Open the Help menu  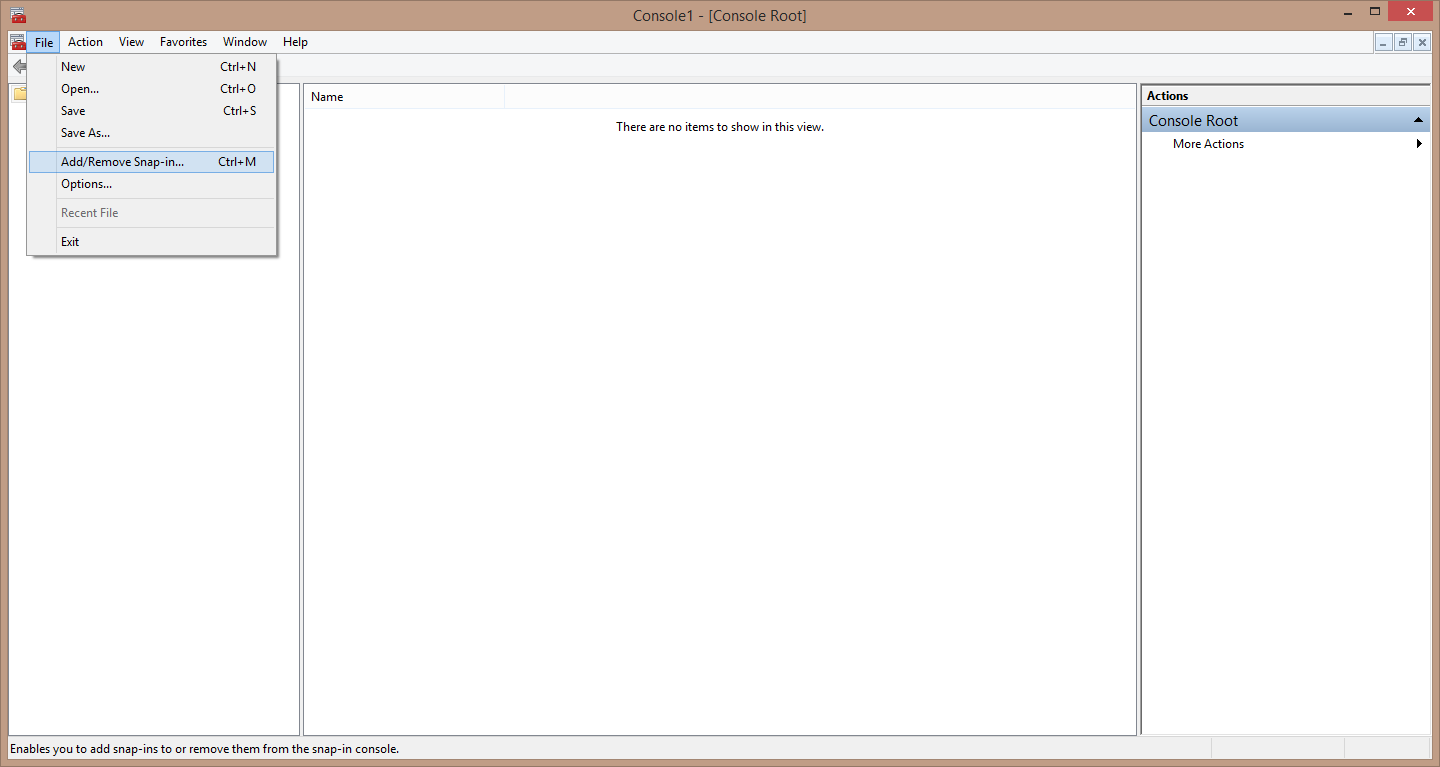pyautogui.click(x=295, y=42)
